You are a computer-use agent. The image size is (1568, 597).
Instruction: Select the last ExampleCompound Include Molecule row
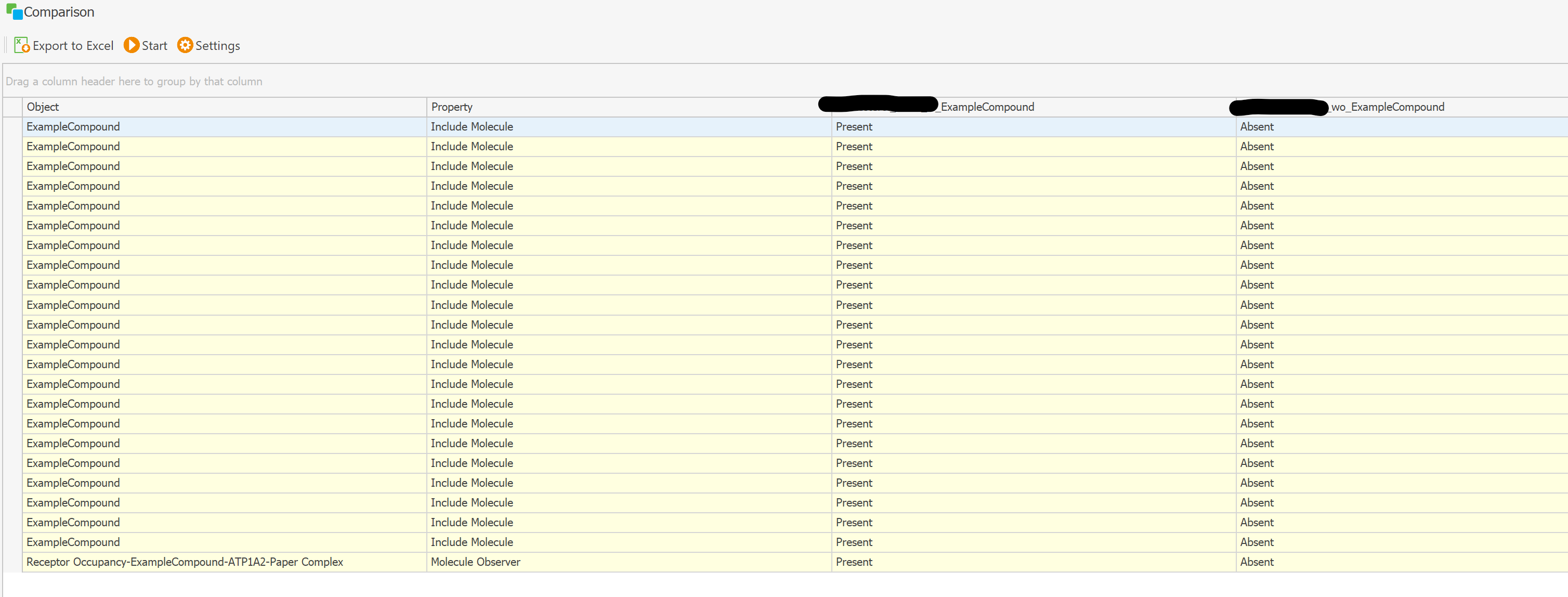point(73,542)
